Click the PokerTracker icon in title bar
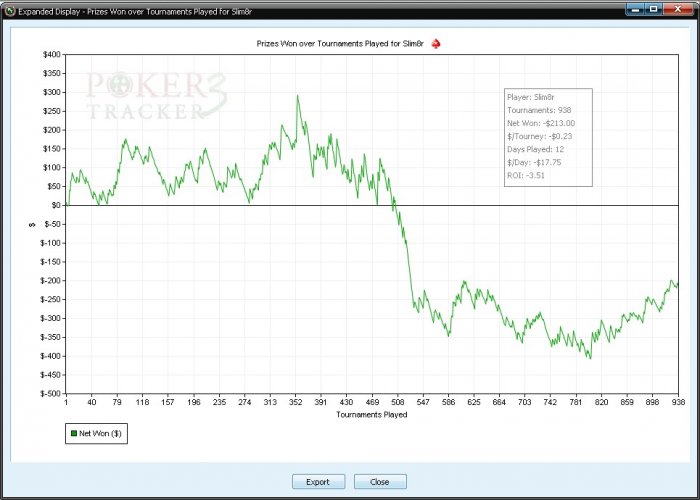Screen dimensions: 700x500 10,10
